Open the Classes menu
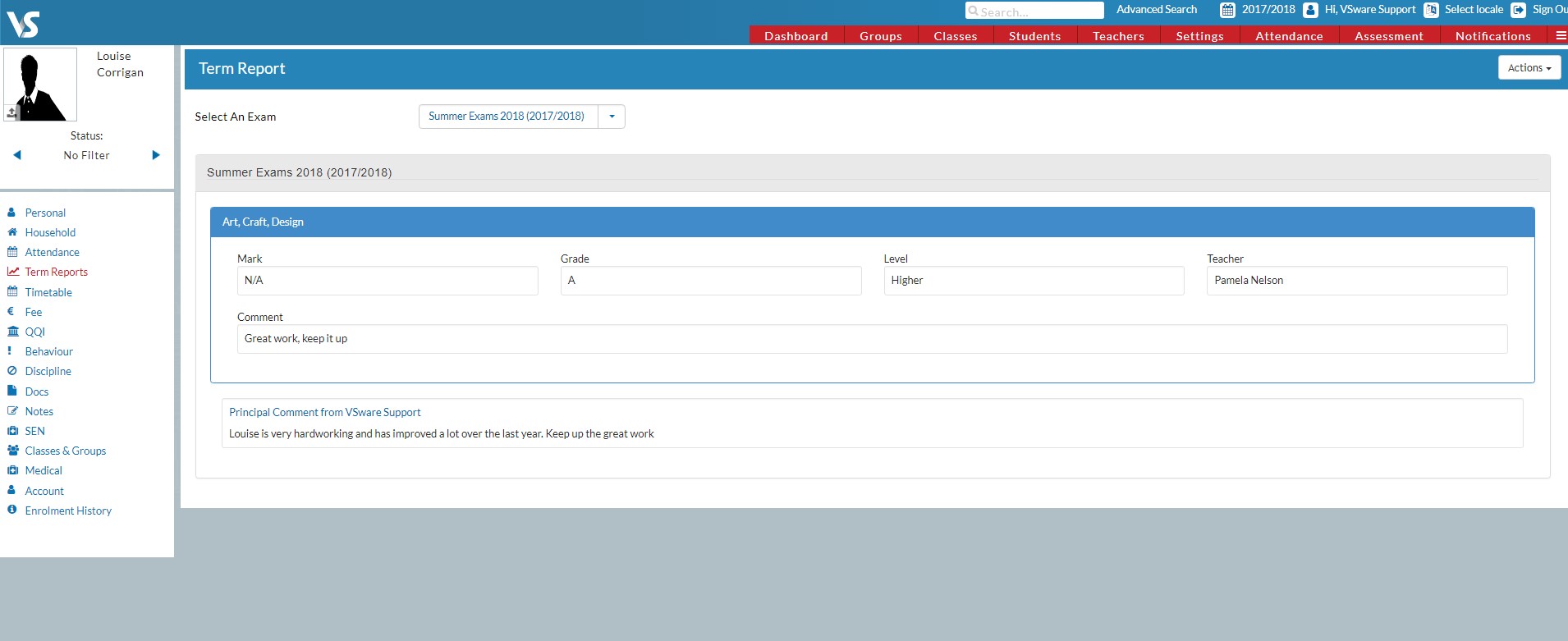This screenshot has height=641, width=1568. 956,36
